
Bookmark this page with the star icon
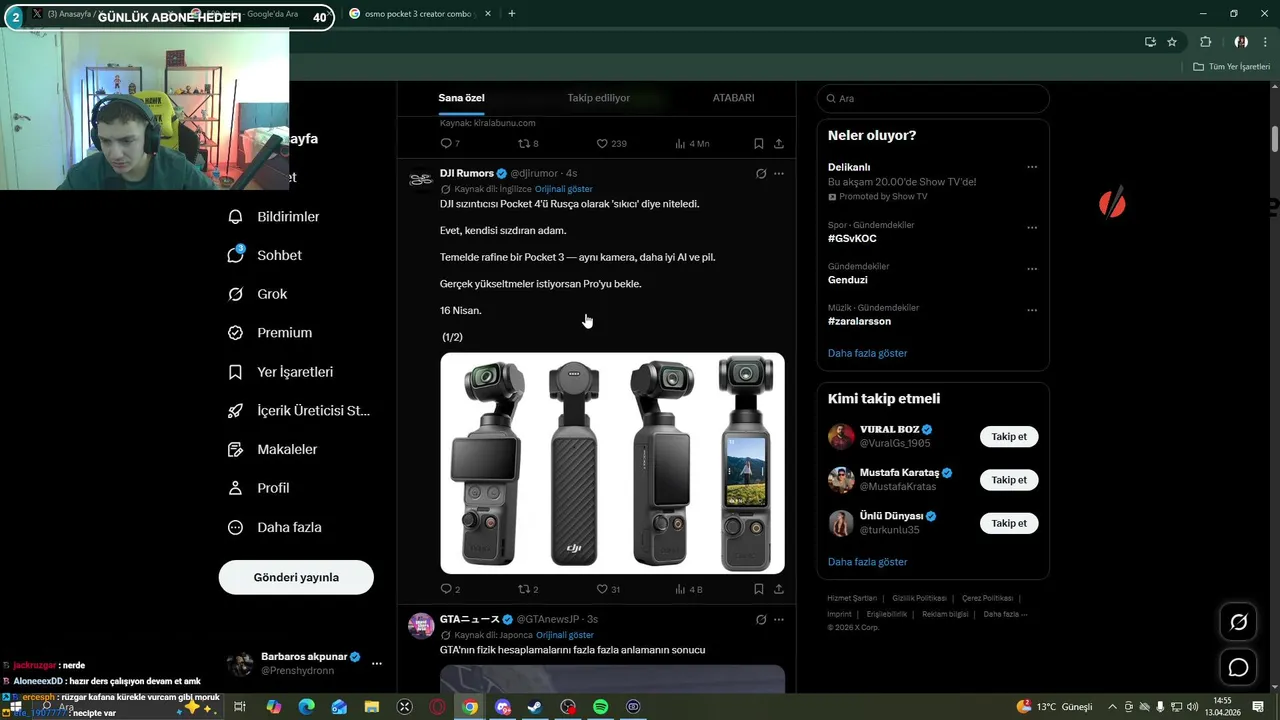tap(1172, 42)
